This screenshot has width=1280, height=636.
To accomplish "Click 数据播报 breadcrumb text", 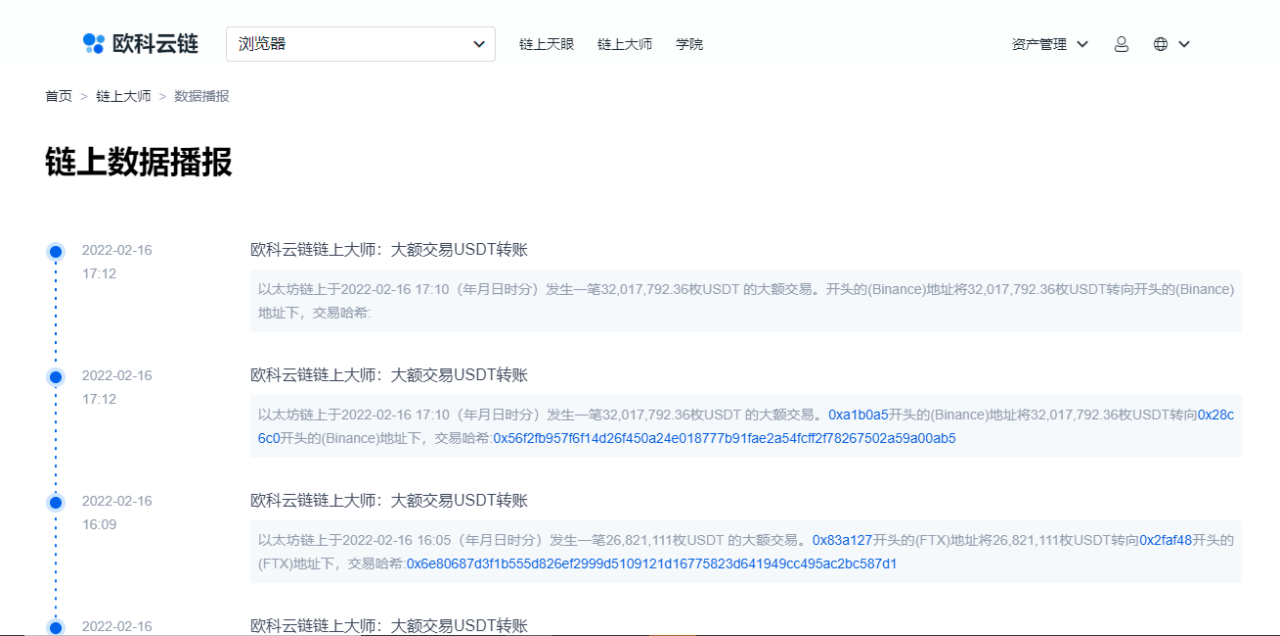I will [x=201, y=96].
